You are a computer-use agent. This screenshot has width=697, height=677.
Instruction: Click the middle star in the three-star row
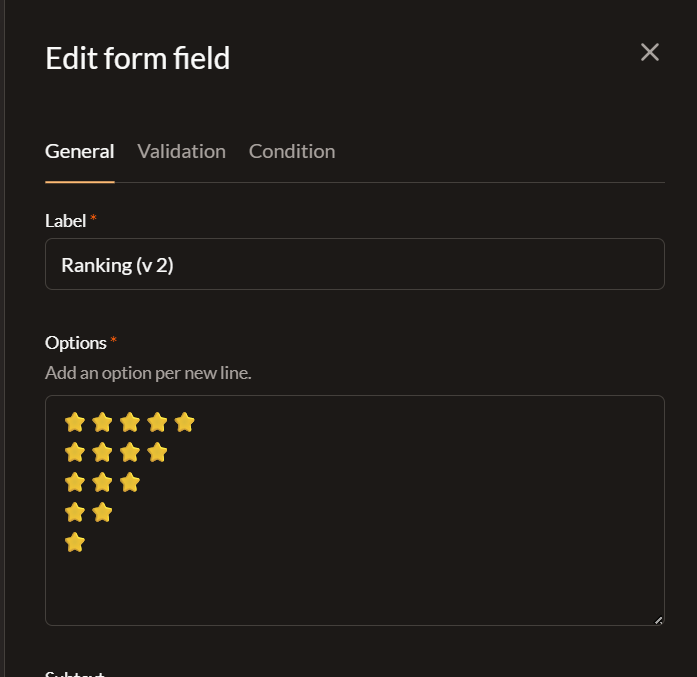(x=102, y=483)
